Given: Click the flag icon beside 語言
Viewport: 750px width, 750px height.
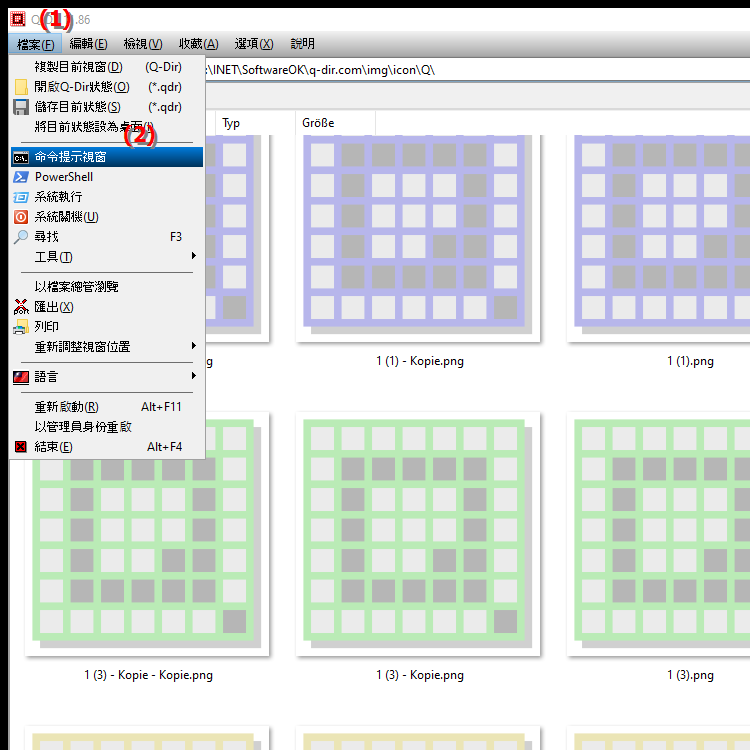Looking at the screenshot, I should pyautogui.click(x=21, y=377).
